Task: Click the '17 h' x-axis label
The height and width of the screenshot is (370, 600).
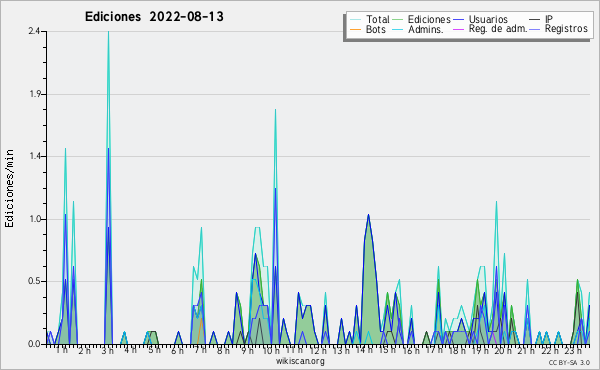Action: pos(434,350)
